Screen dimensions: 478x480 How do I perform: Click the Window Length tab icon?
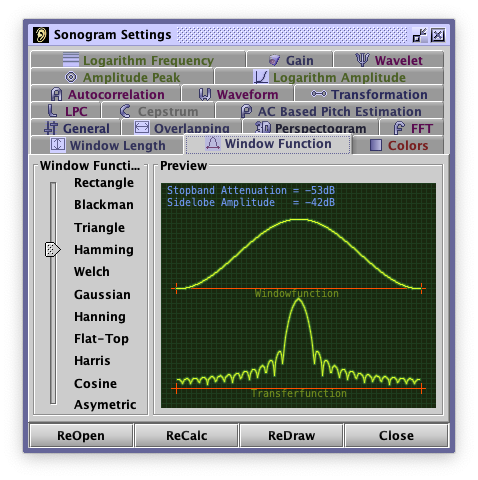(x=58, y=145)
